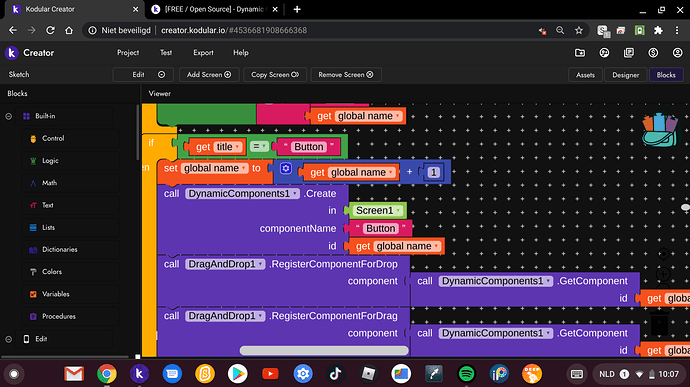Open the project folder icon in header

coord(580,53)
